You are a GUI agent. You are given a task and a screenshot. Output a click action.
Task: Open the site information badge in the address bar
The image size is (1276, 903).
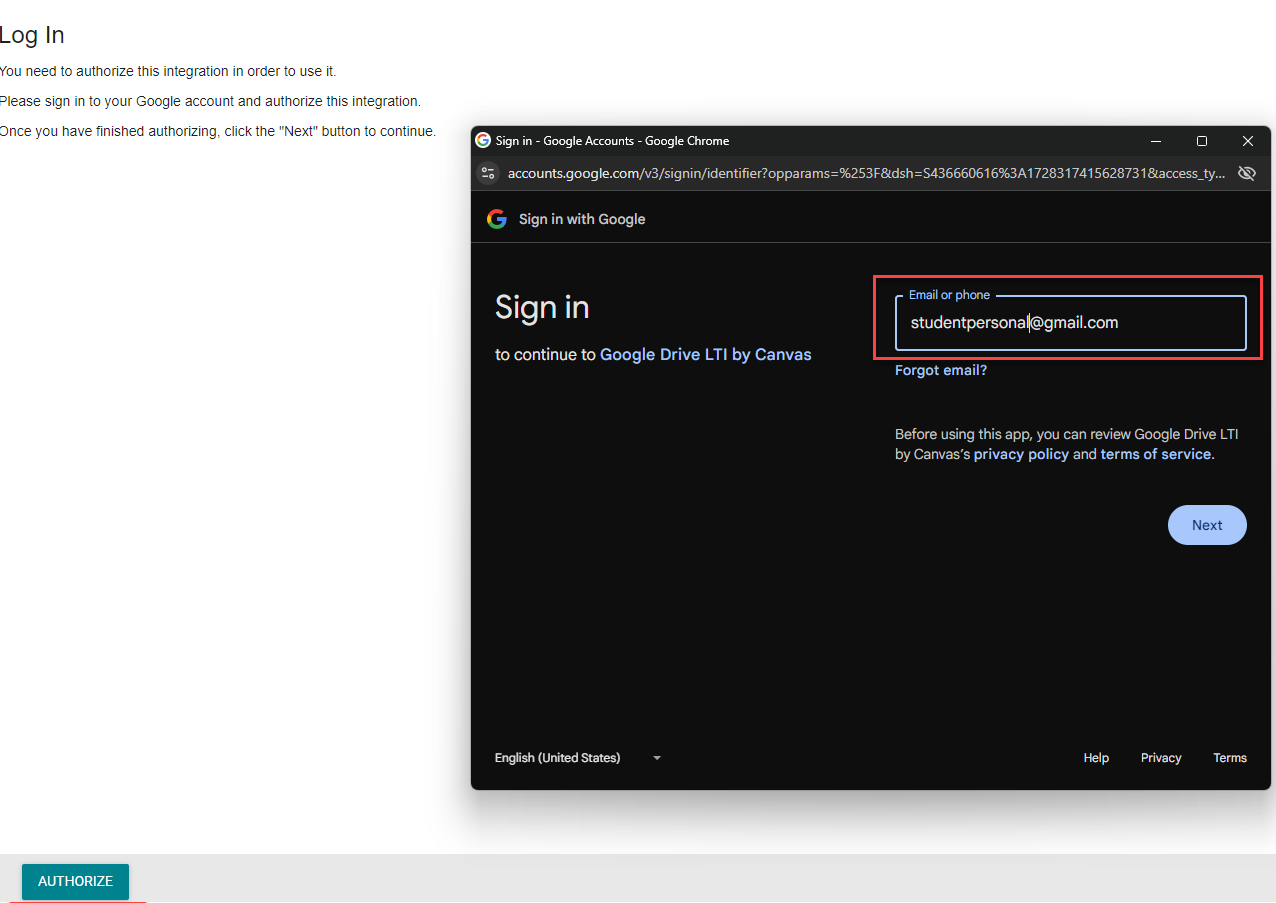(x=488, y=172)
